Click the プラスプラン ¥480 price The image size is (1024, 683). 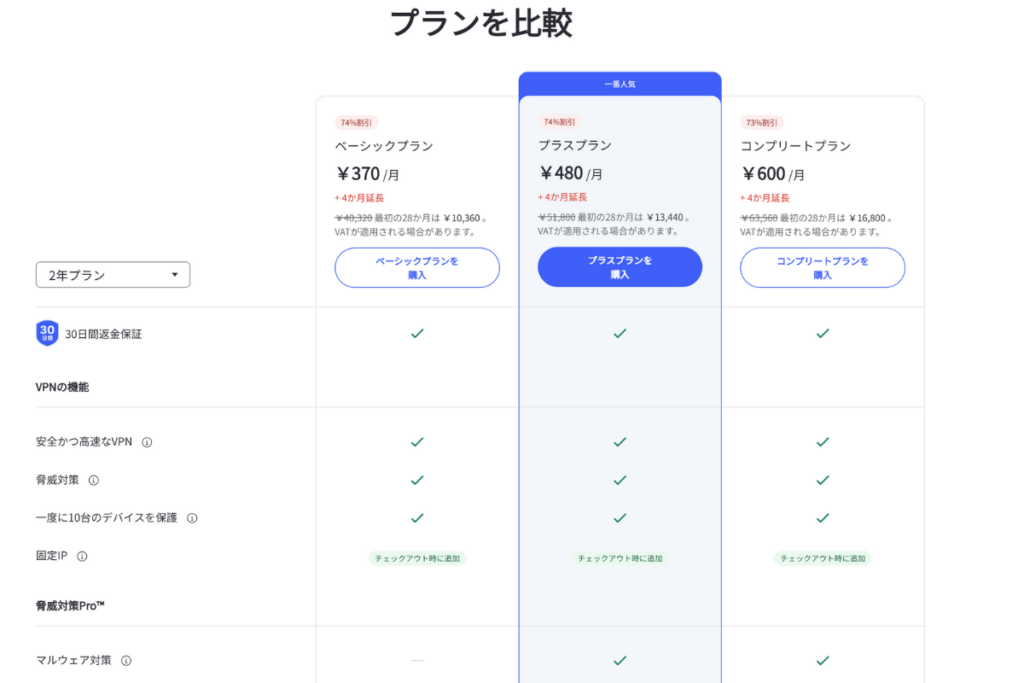[x=561, y=173]
